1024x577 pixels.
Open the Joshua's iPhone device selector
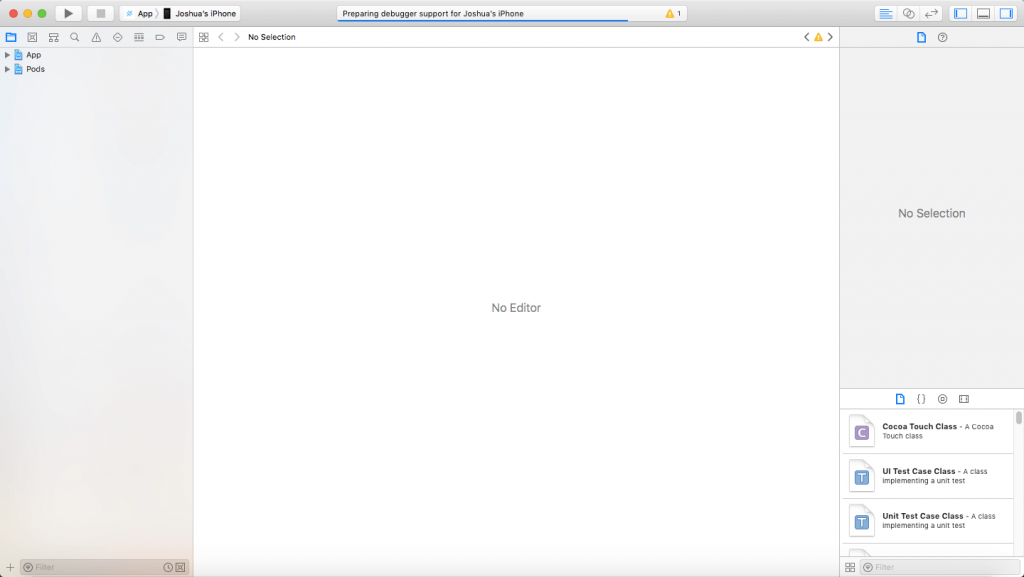(200, 13)
